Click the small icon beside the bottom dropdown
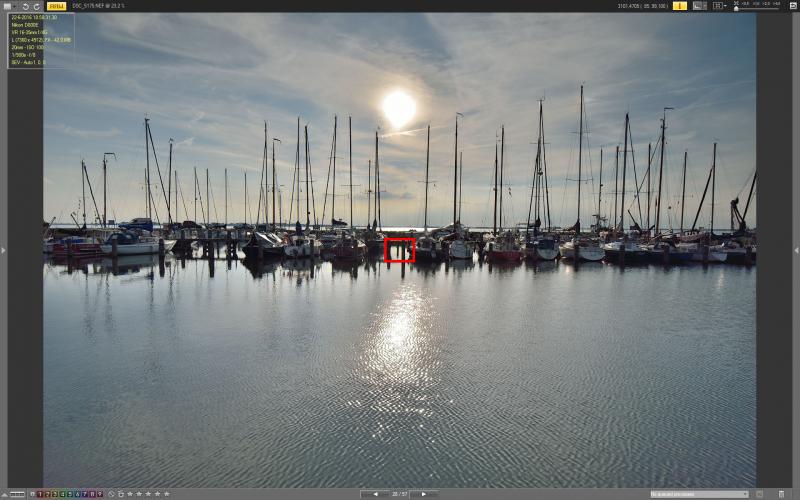The height and width of the screenshot is (500, 800). [759, 494]
